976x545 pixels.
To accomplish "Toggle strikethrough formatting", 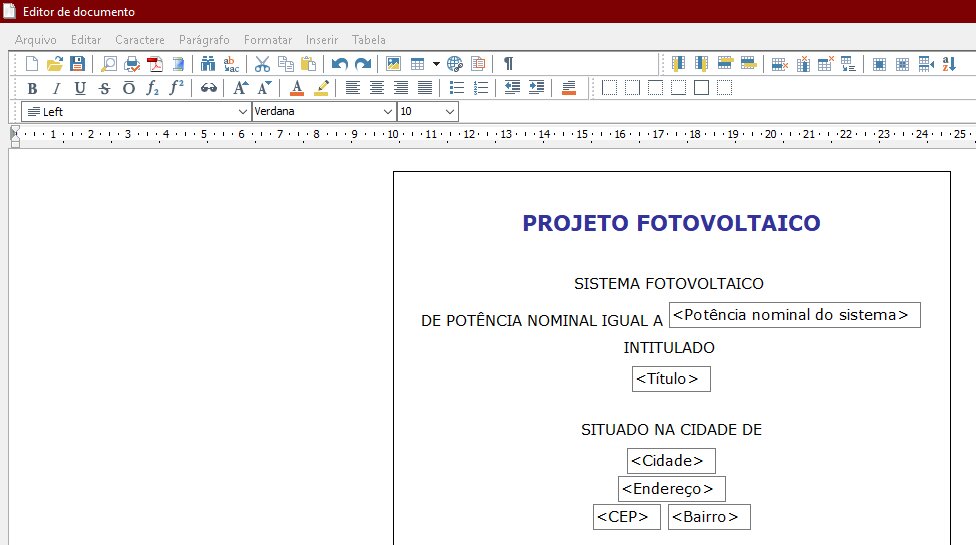I will (105, 88).
